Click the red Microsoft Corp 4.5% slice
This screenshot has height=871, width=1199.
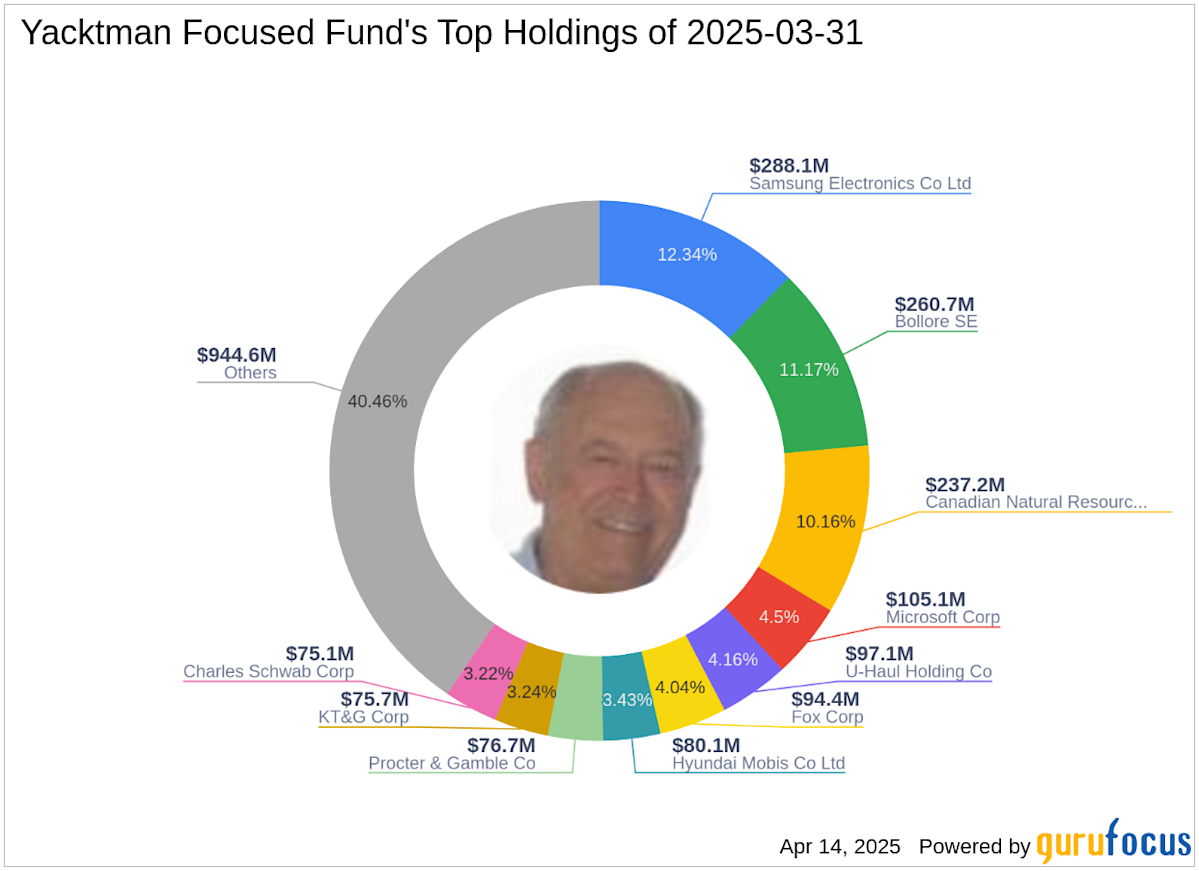pos(778,617)
